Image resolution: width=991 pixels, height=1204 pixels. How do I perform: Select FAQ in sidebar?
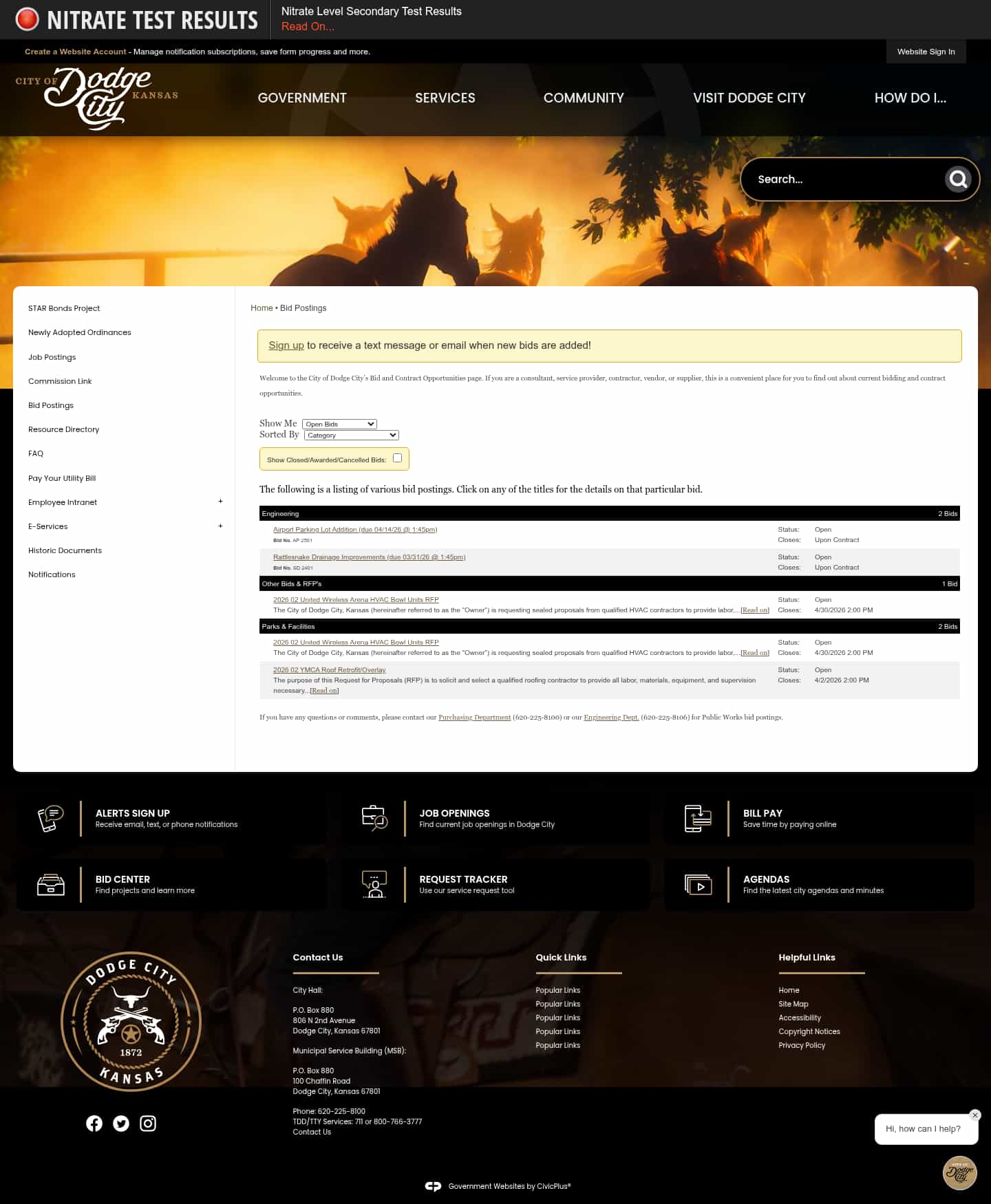(36, 453)
